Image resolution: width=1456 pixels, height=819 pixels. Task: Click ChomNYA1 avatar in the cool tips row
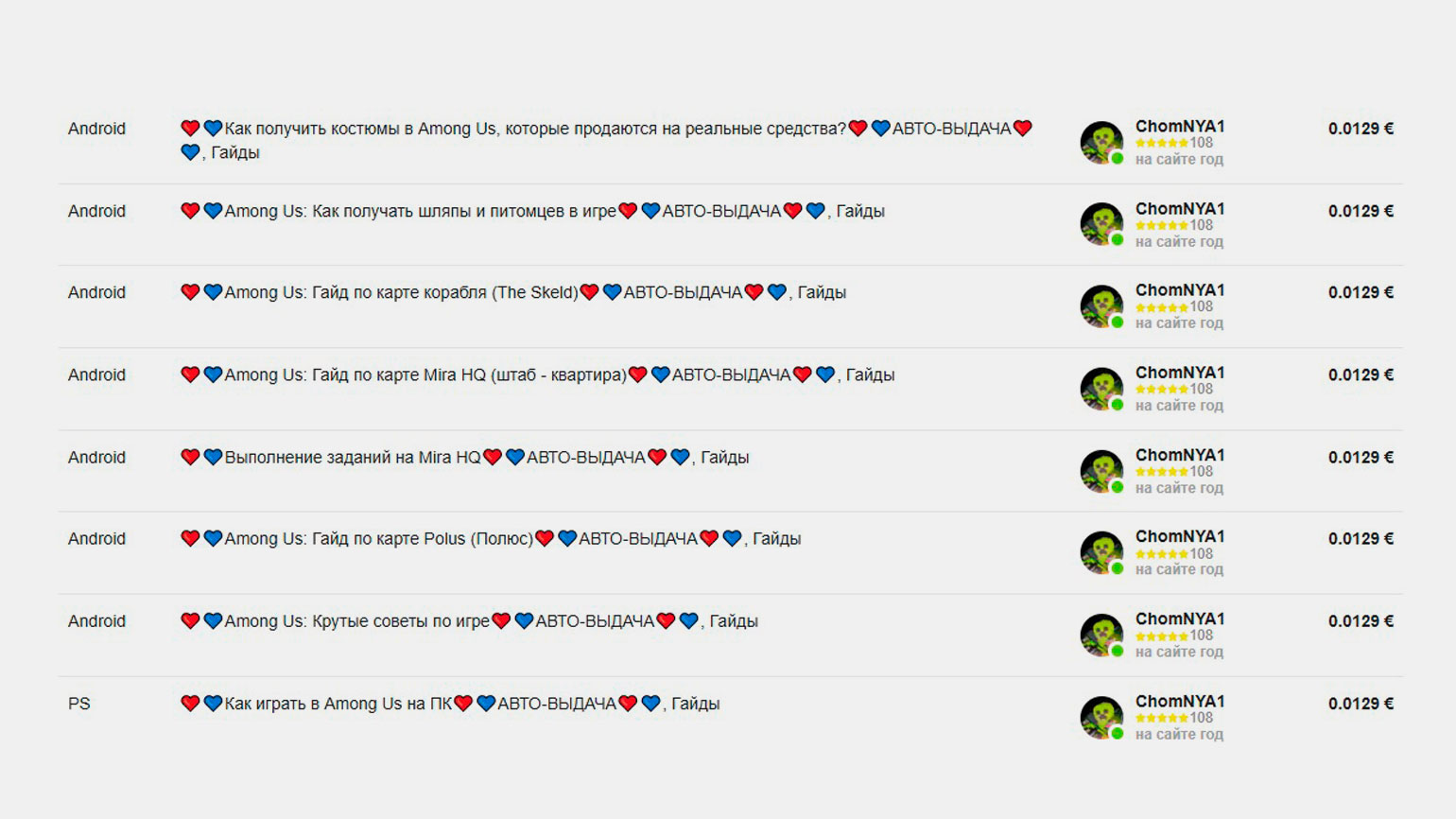click(1101, 636)
